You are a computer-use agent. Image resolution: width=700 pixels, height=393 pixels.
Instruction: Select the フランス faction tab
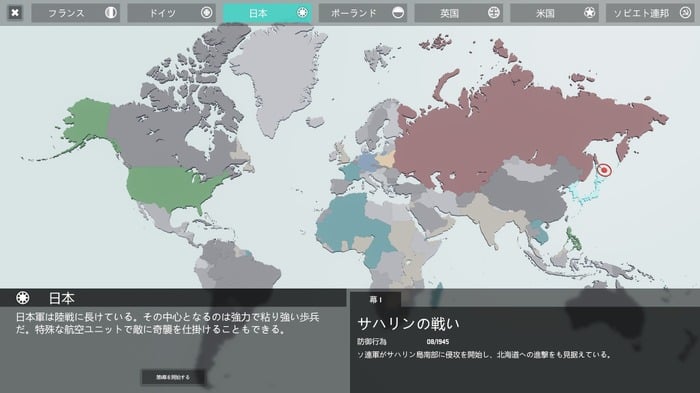[75, 13]
